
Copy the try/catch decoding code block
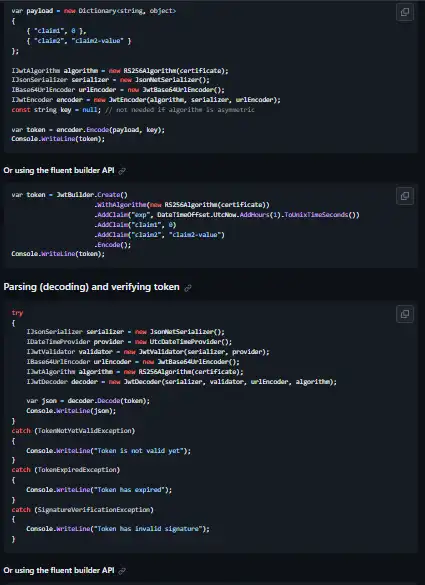[x=404, y=314]
